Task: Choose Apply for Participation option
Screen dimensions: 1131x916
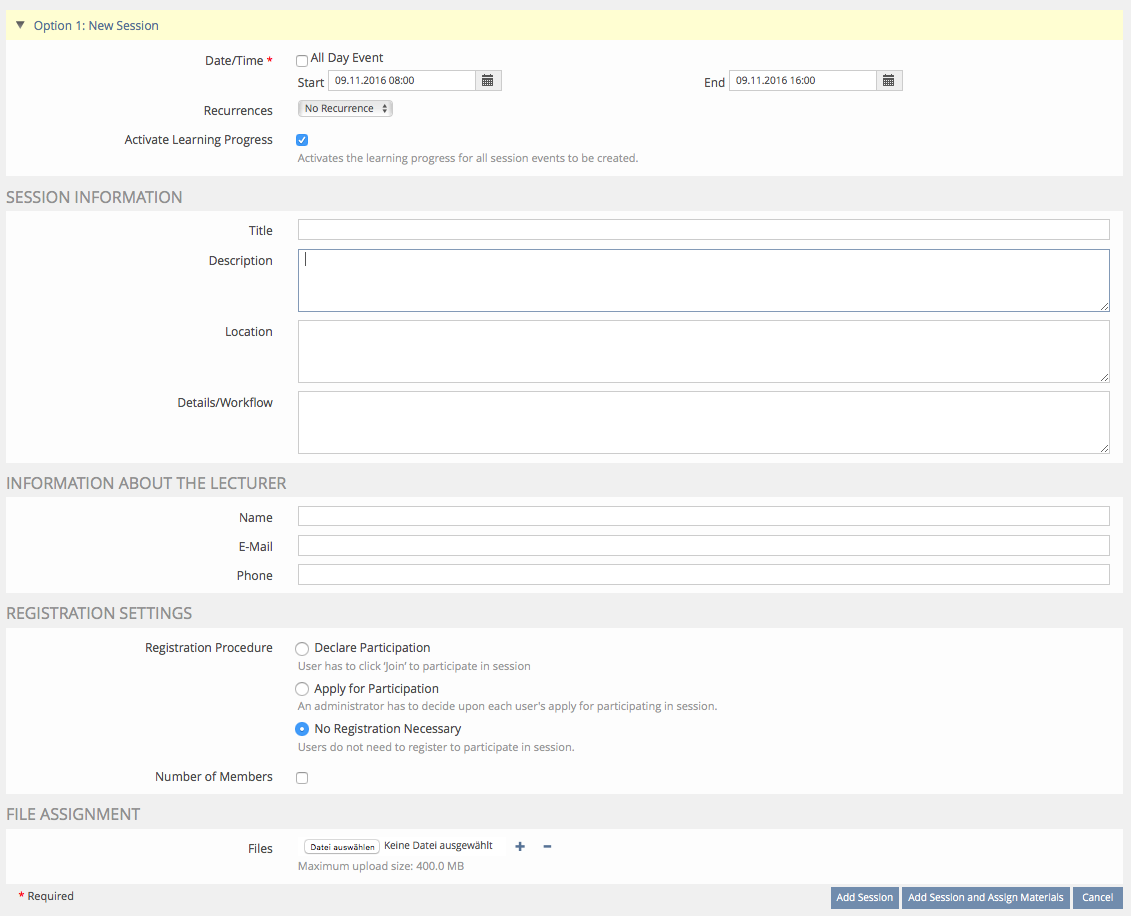Action: point(302,689)
